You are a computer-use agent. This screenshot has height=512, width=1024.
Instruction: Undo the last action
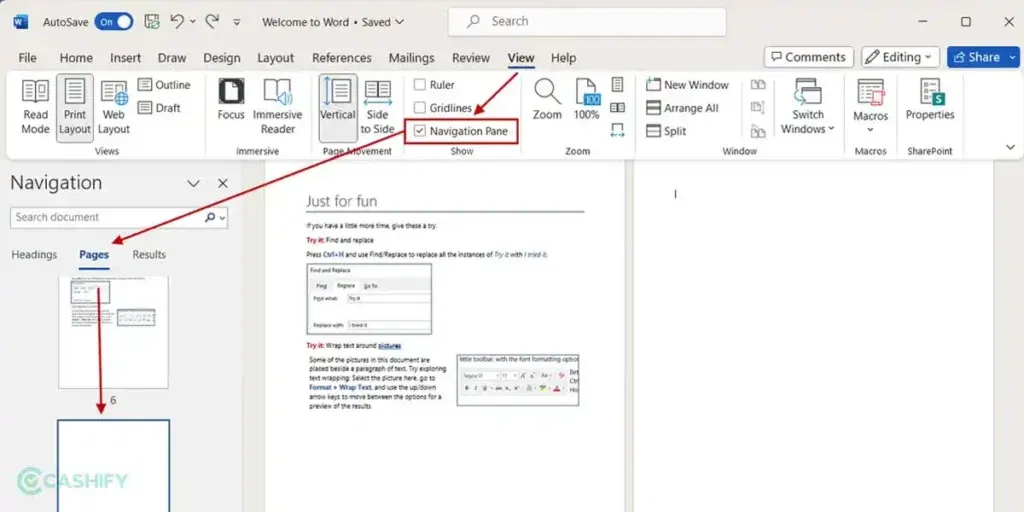pos(177,22)
